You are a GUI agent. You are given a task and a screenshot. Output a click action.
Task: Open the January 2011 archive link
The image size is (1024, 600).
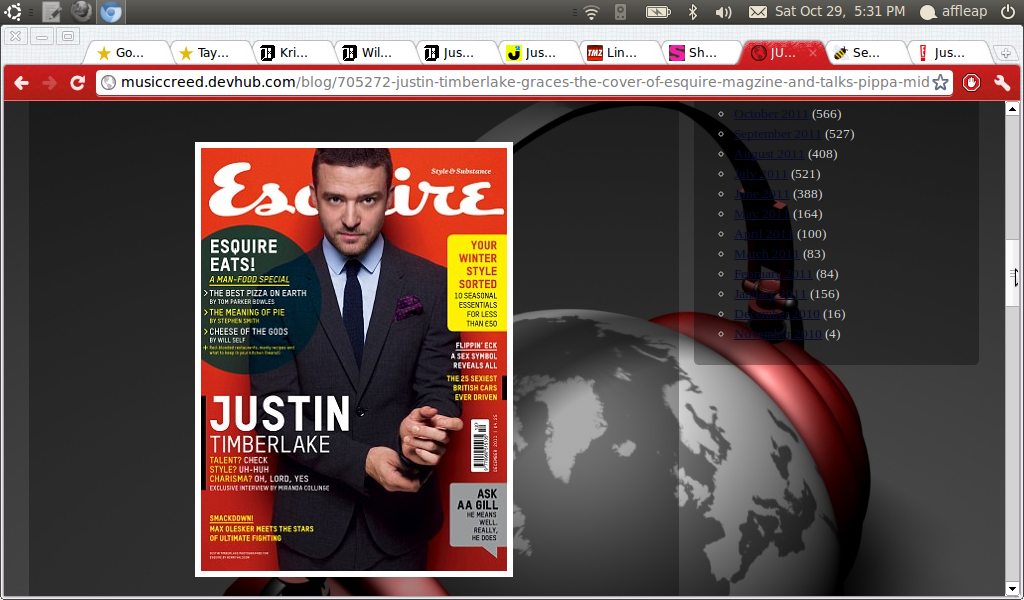click(x=770, y=294)
